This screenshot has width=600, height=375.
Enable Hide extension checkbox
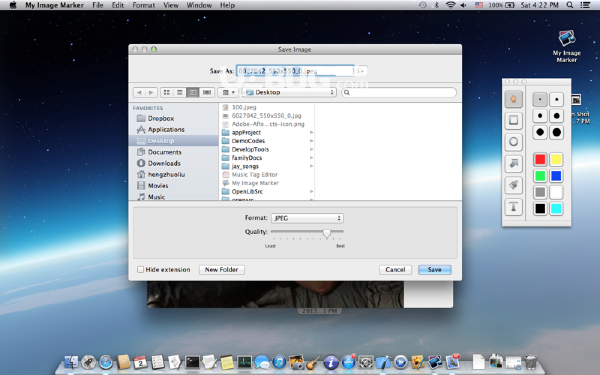coord(140,269)
